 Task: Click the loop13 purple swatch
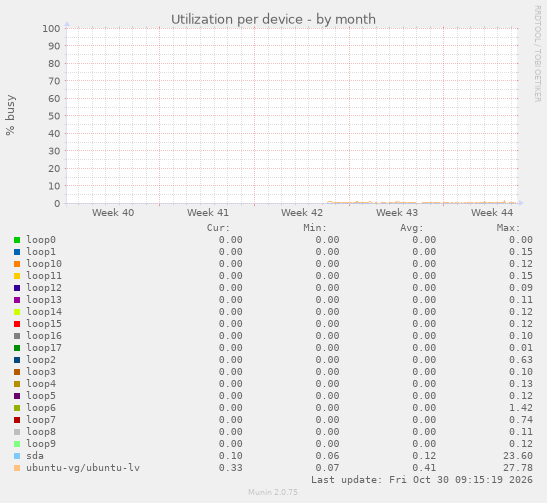[17, 300]
